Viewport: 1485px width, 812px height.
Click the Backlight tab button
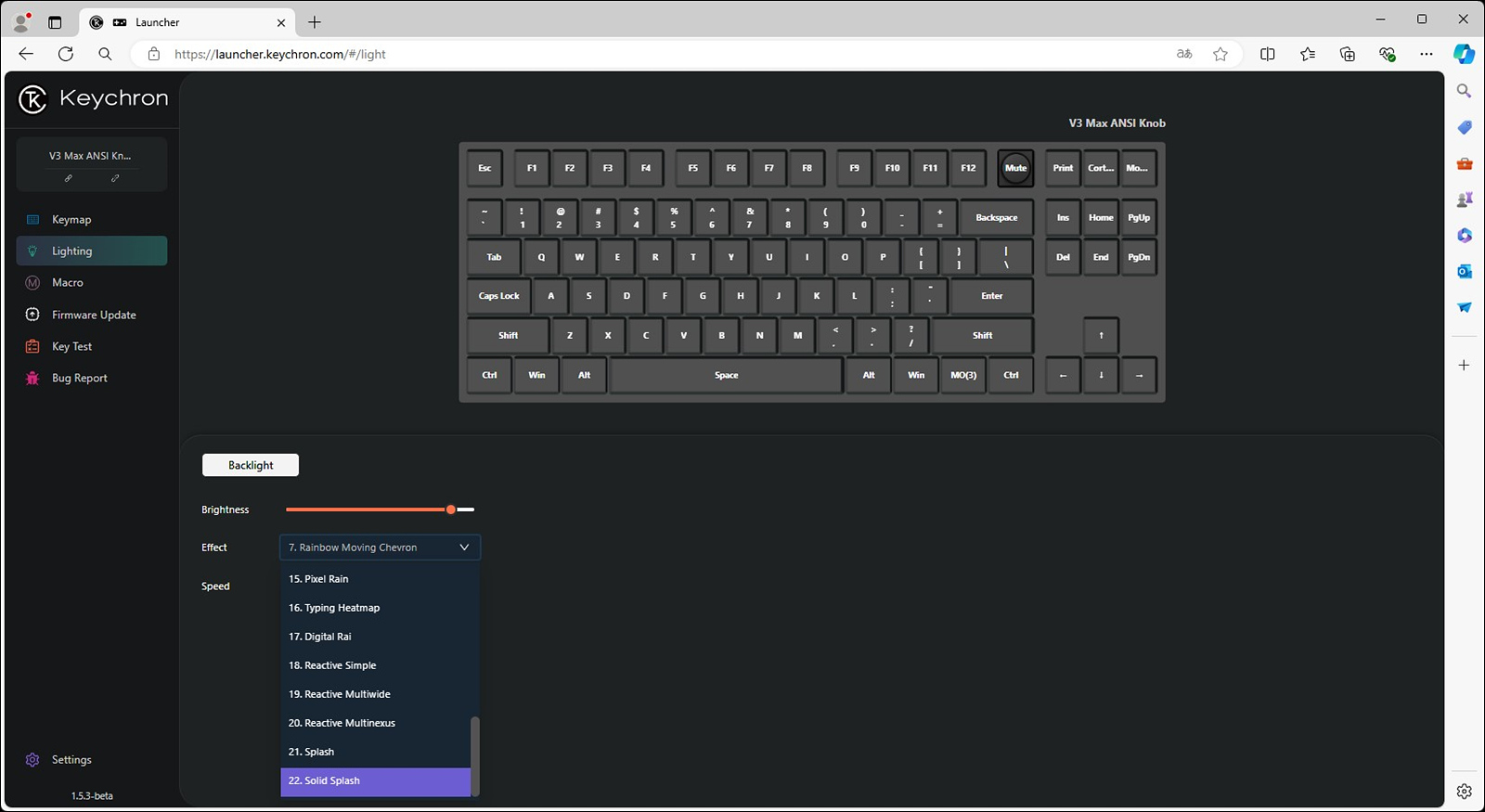tap(251, 465)
